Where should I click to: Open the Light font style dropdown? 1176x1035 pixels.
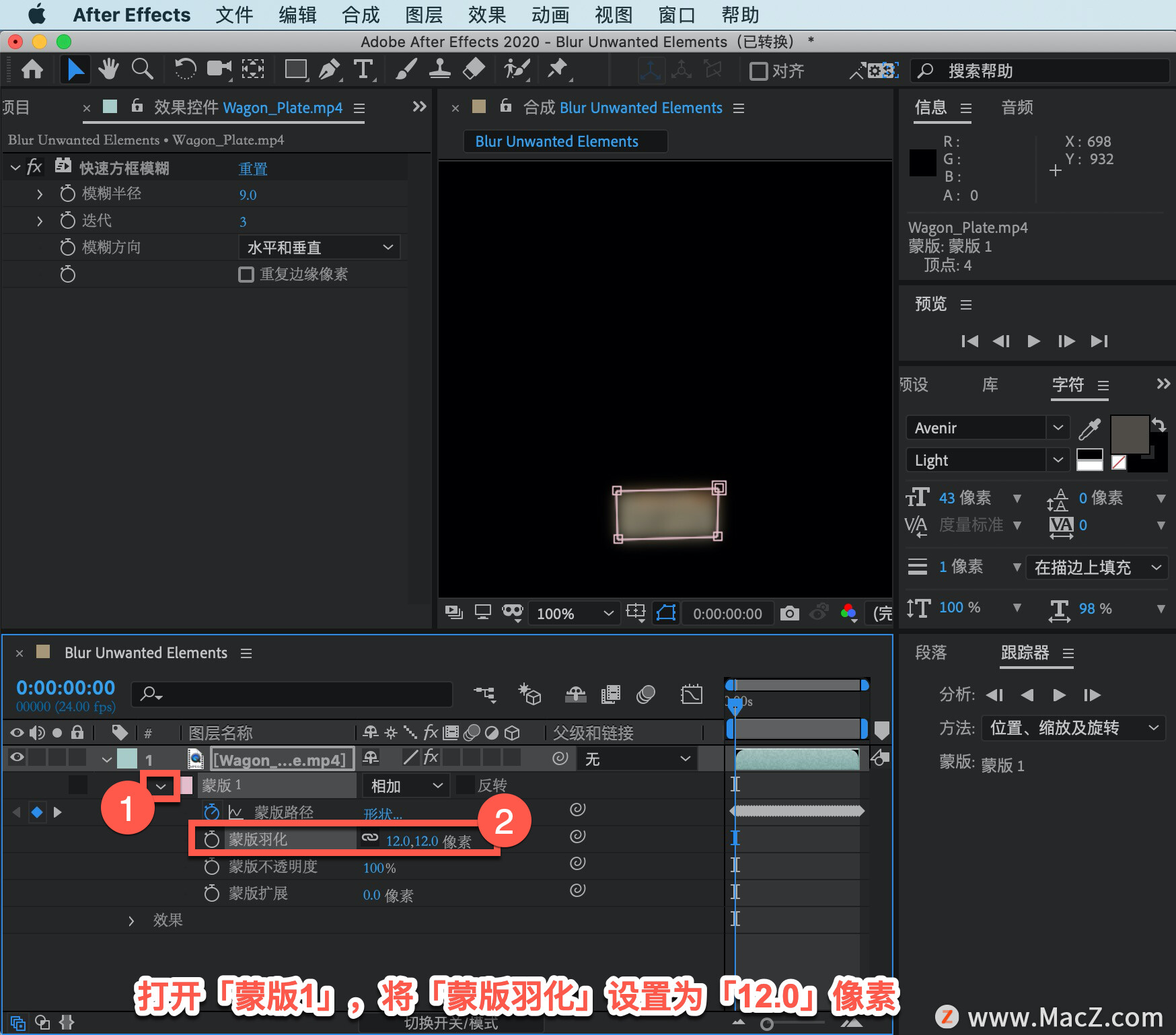point(988,460)
